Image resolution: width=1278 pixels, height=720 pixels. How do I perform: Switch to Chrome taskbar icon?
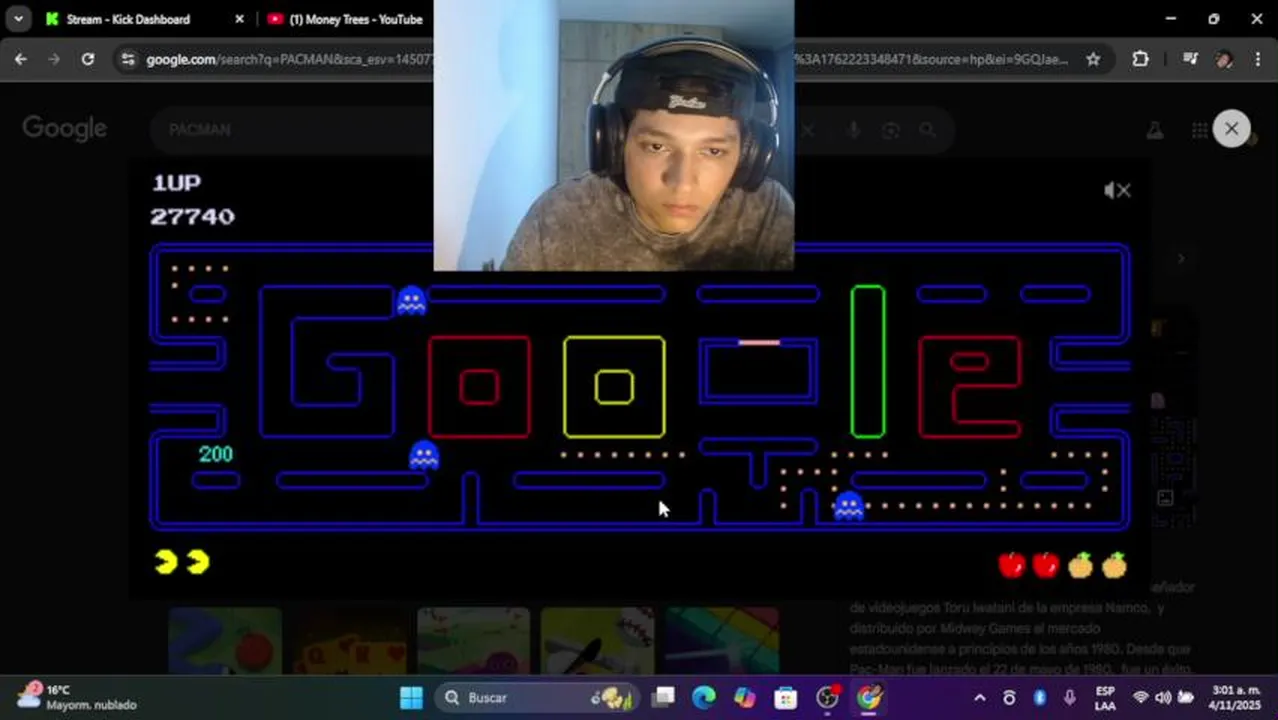(869, 697)
